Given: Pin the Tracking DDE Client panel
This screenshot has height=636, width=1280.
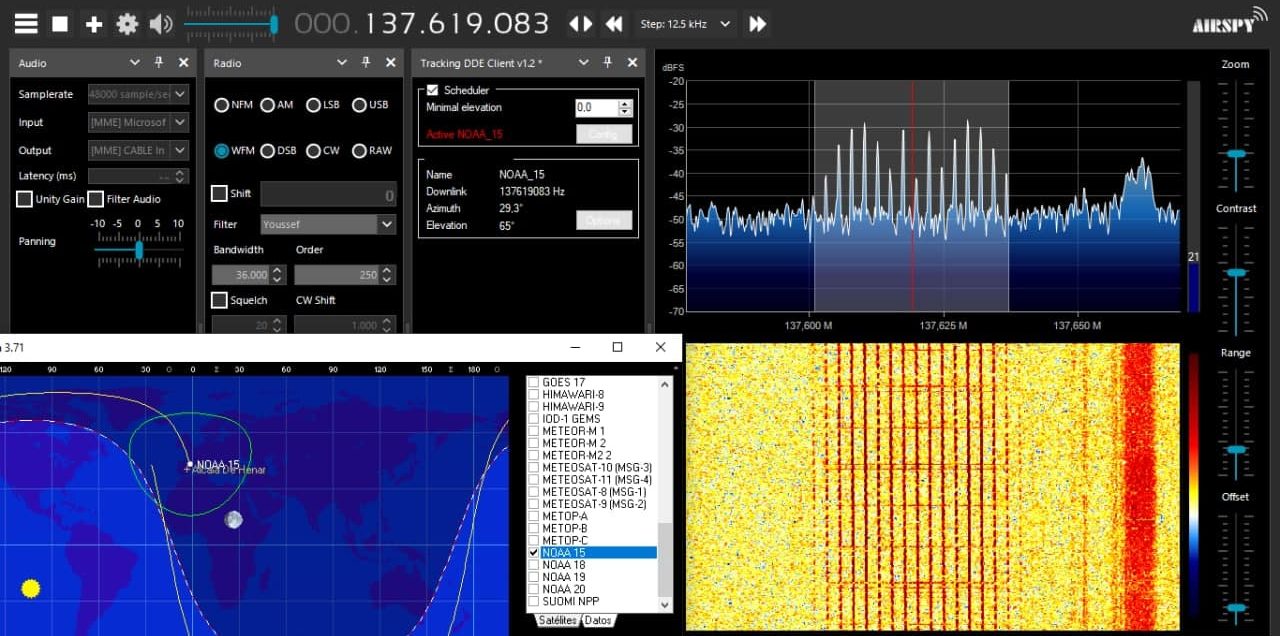Looking at the screenshot, I should point(608,62).
